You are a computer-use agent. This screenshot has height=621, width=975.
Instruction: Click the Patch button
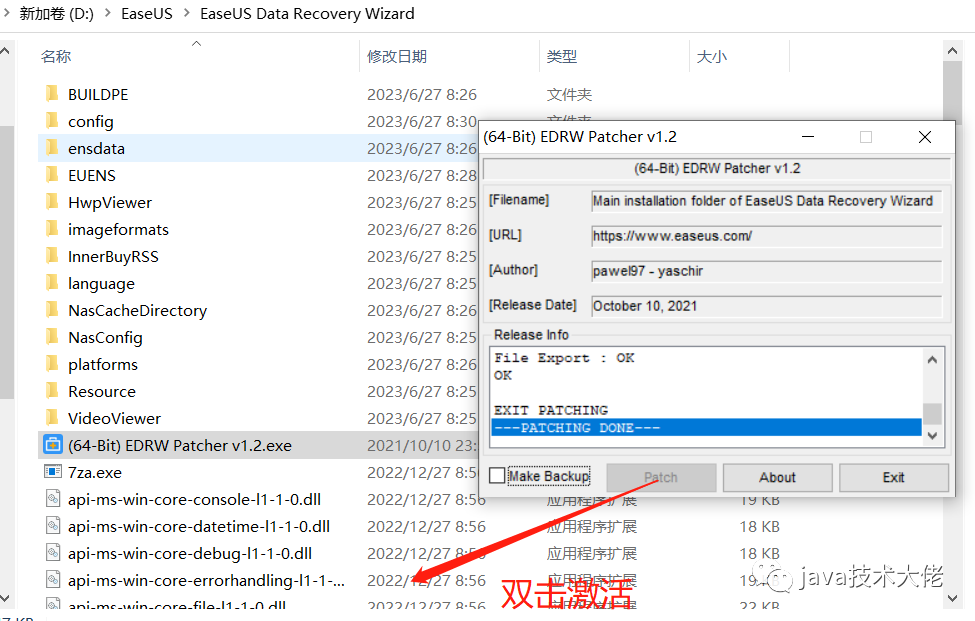661,477
